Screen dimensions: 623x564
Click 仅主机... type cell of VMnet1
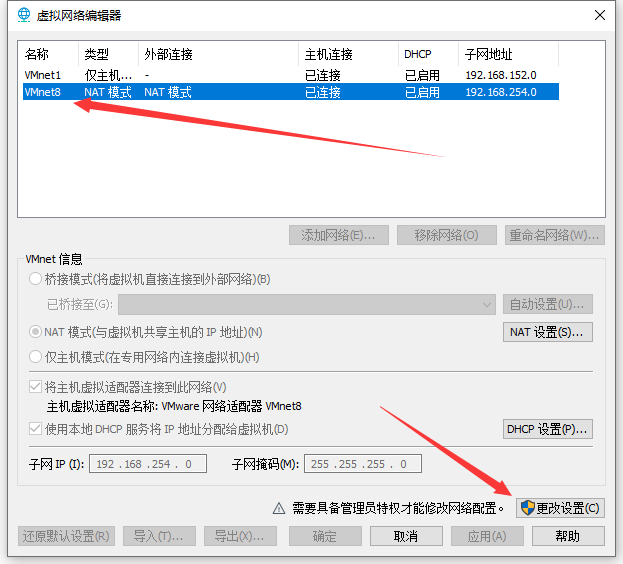click(x=108, y=75)
